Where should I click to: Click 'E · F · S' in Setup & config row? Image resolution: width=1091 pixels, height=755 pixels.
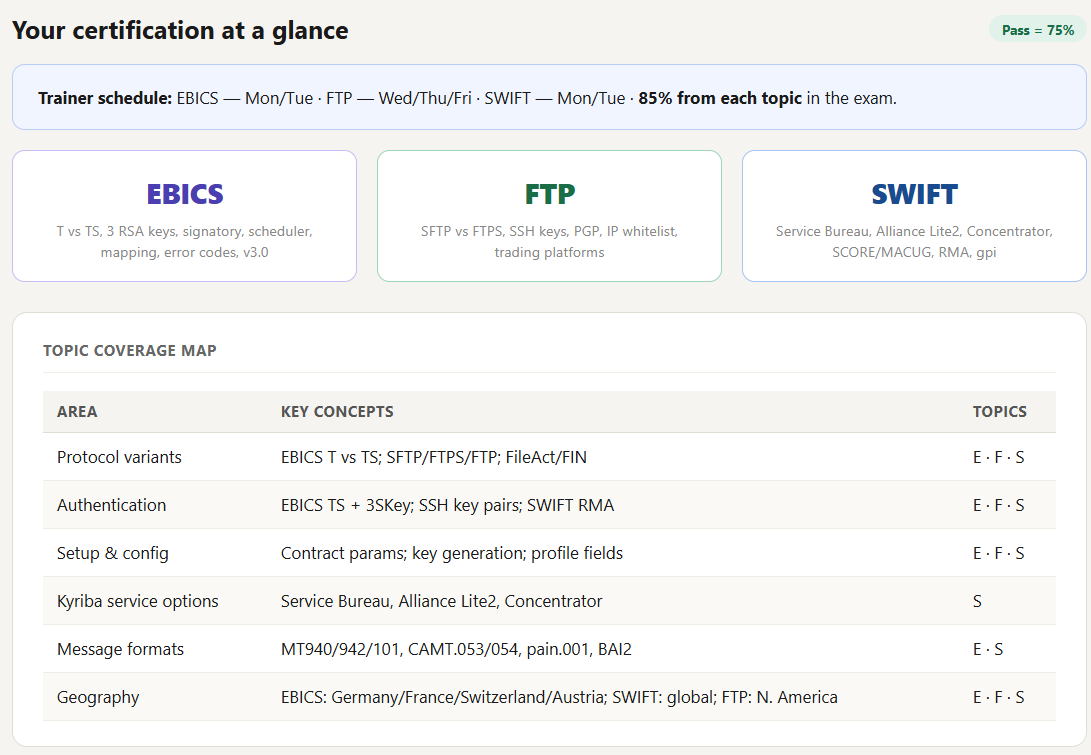point(998,553)
